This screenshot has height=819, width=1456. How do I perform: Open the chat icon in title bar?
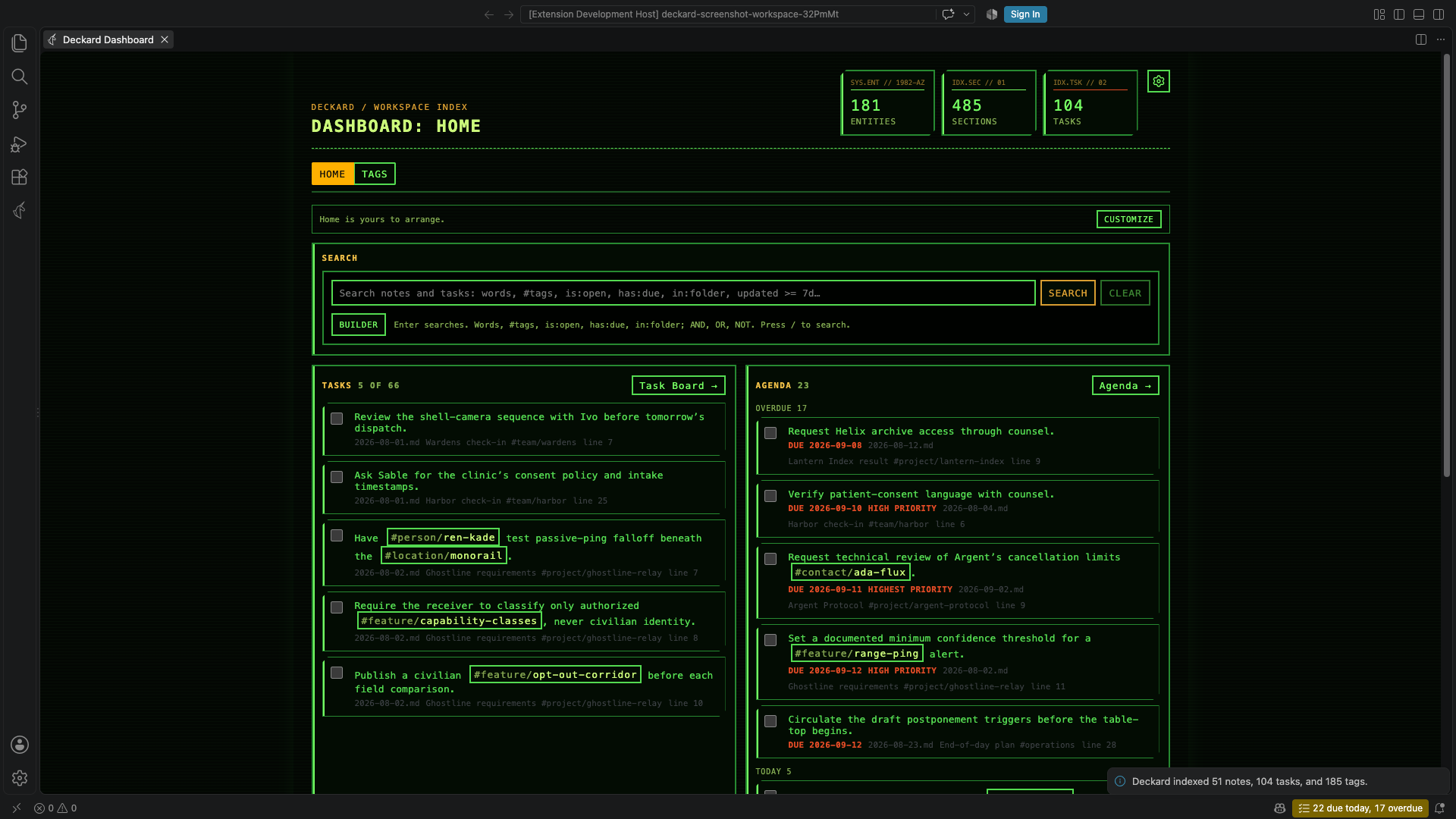[x=948, y=14]
